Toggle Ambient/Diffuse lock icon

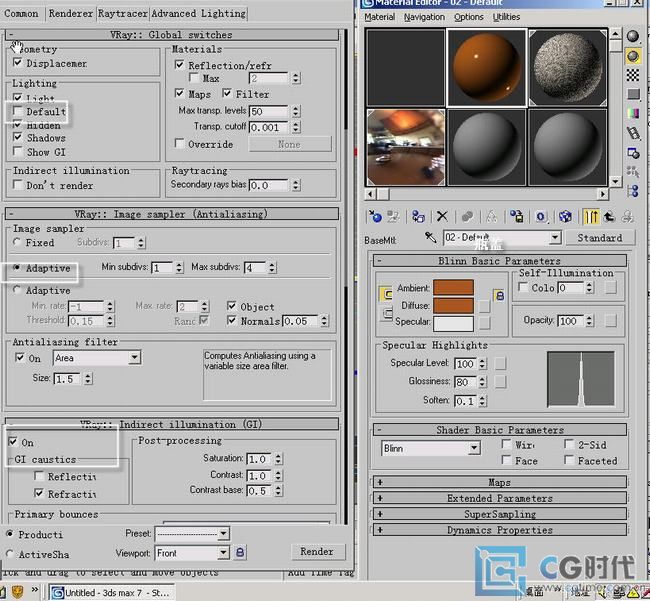500,296
